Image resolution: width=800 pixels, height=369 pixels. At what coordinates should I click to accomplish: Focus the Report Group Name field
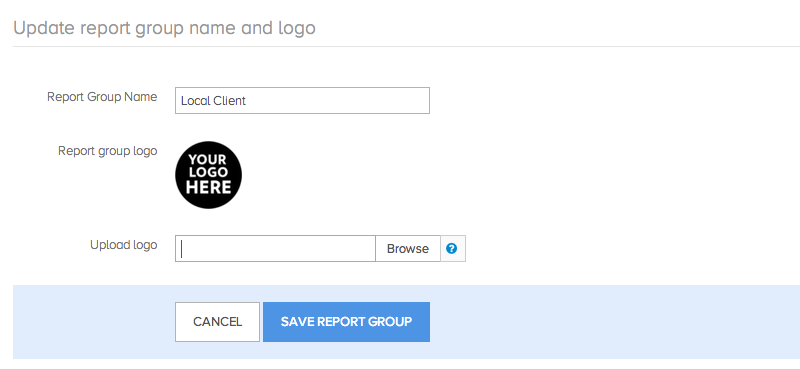(302, 101)
